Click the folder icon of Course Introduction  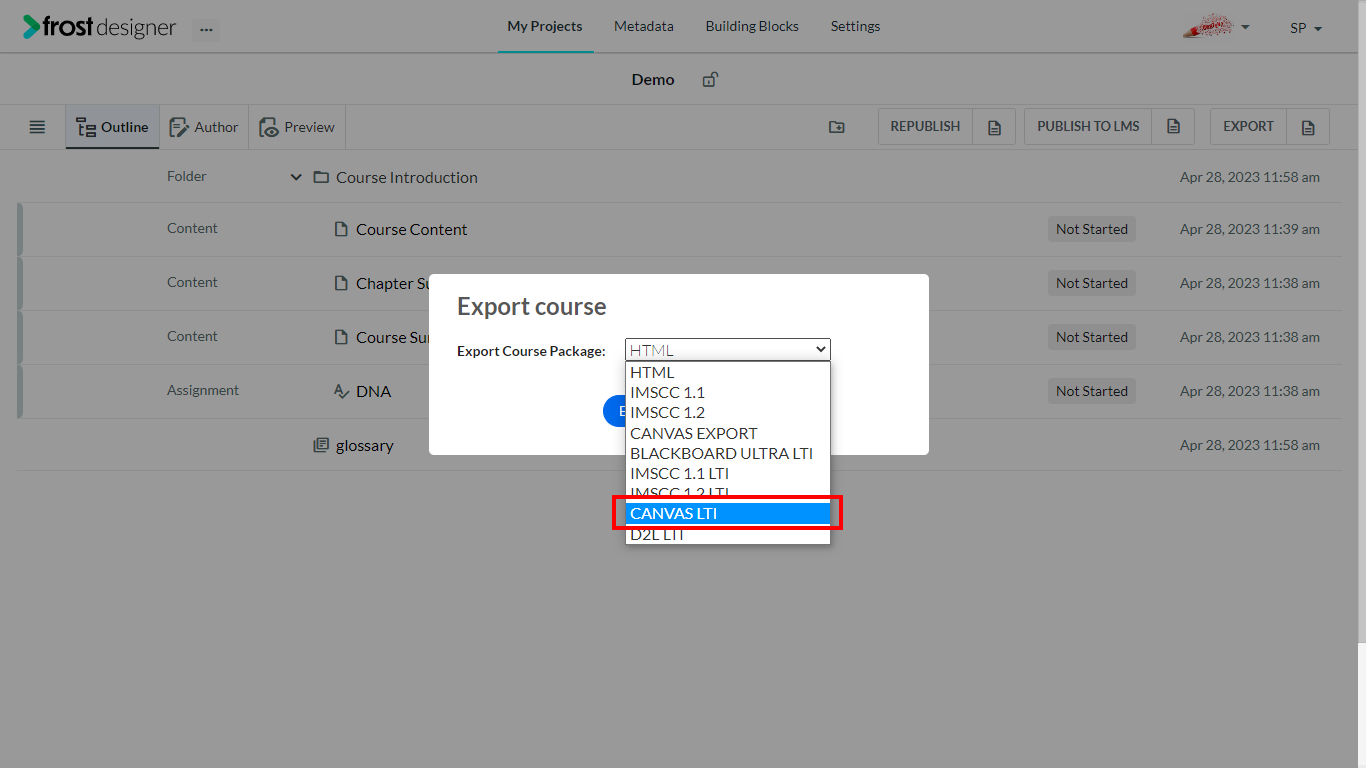pyautogui.click(x=321, y=177)
